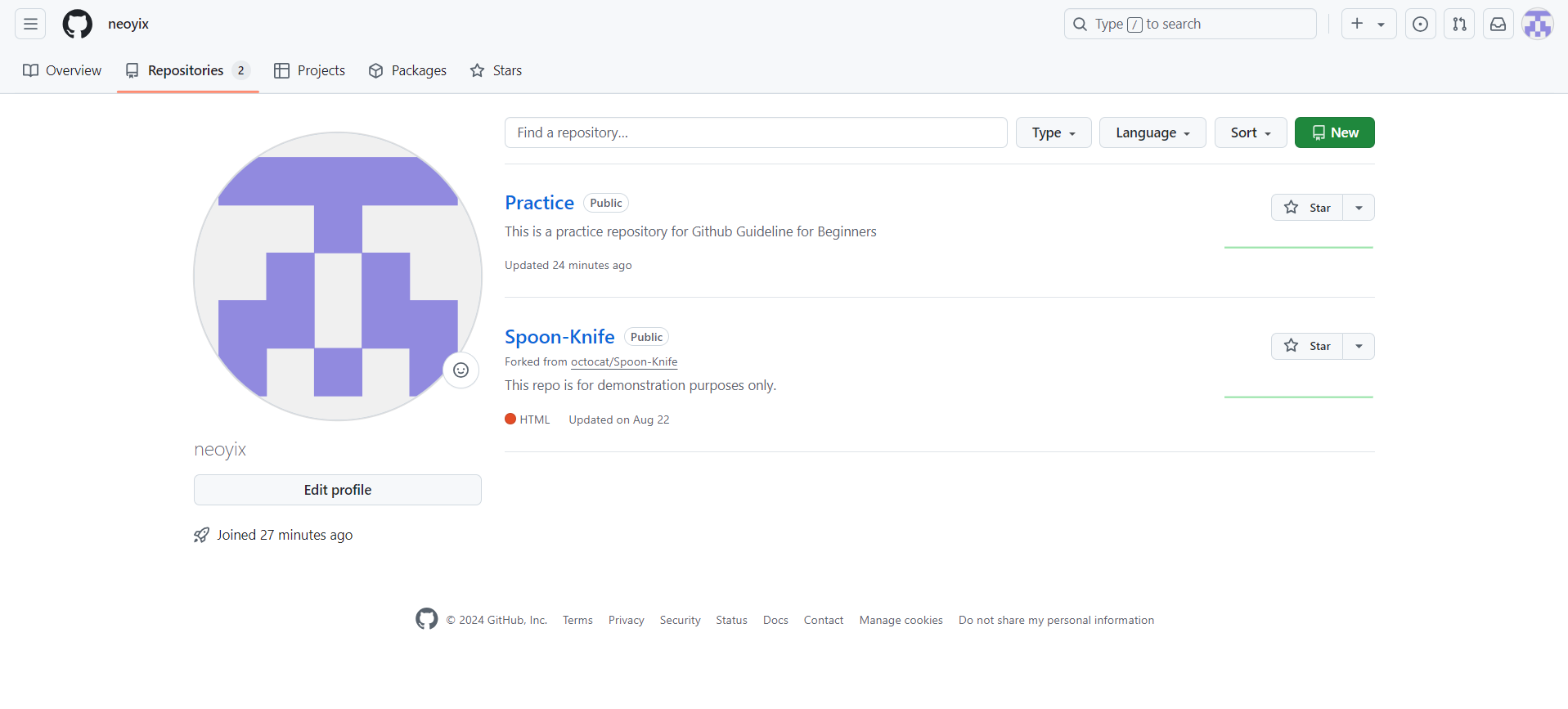
Task: Create a New repository
Action: coord(1335,132)
